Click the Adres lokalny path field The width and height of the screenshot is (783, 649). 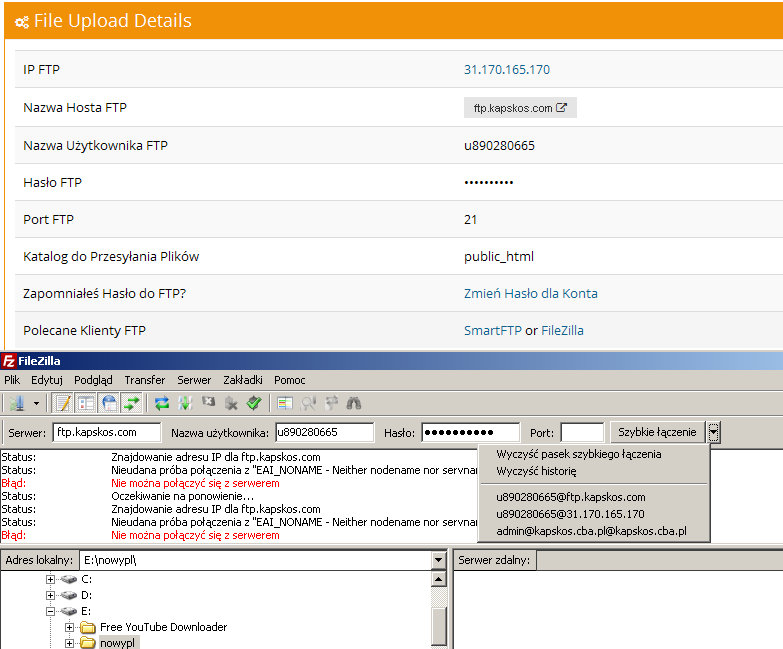tap(255, 560)
